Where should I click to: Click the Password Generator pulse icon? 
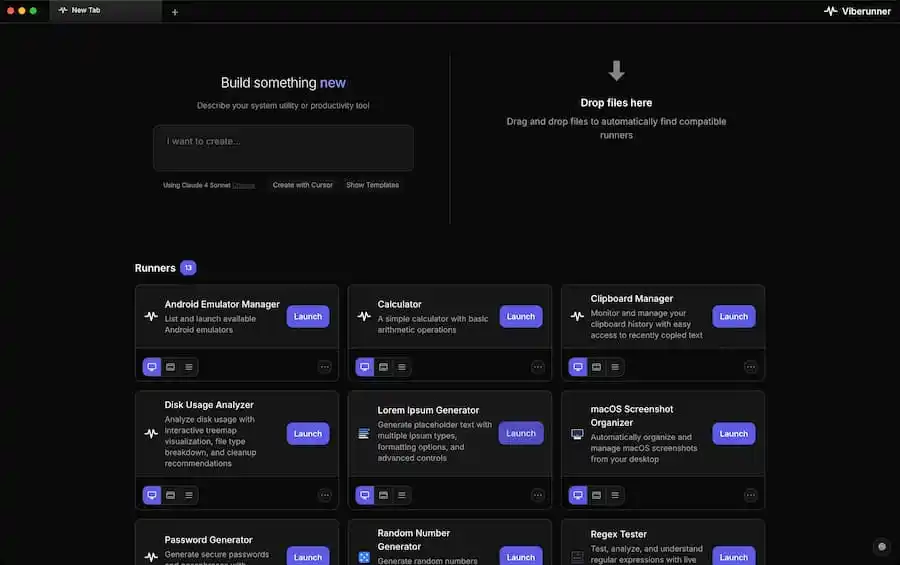click(x=151, y=556)
